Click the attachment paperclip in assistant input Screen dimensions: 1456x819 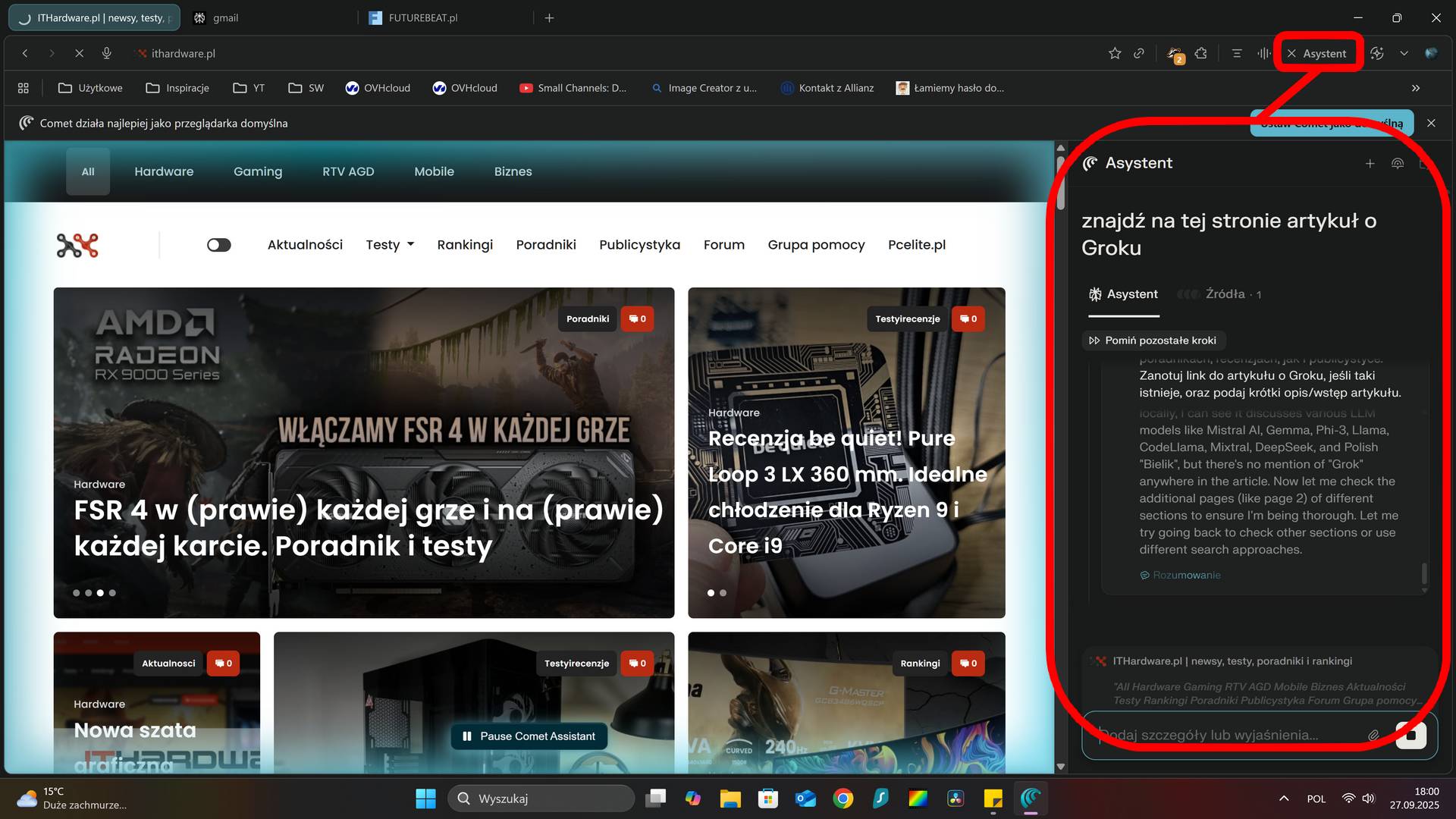click(x=1373, y=735)
